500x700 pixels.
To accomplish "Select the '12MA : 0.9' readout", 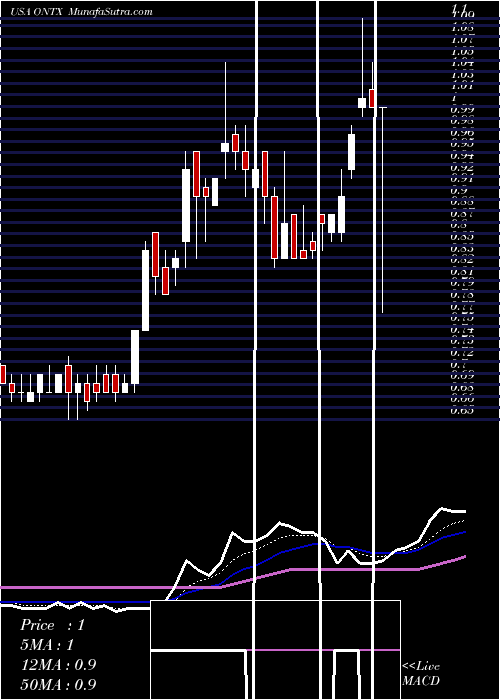I will coord(58,664).
